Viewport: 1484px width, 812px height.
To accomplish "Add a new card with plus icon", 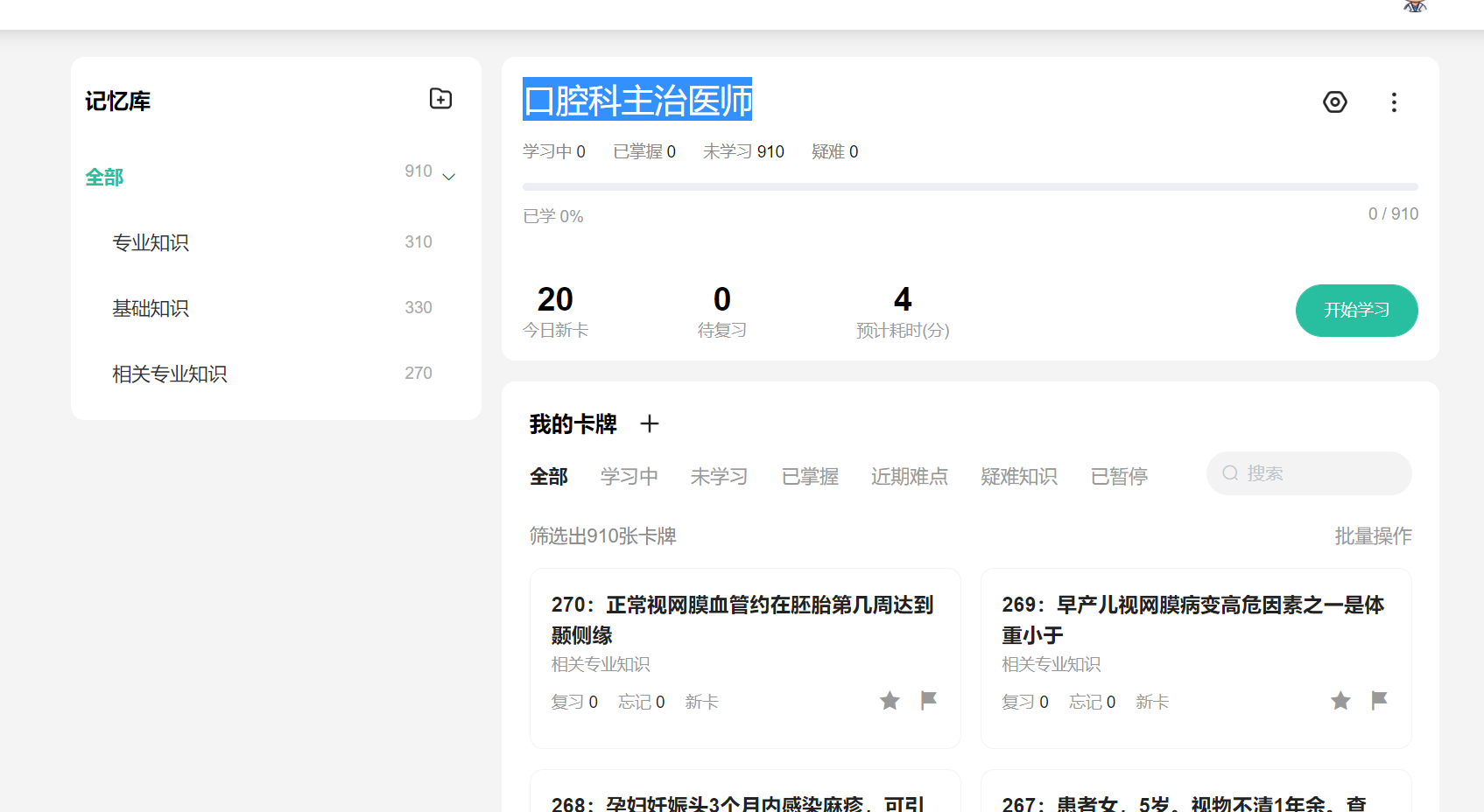I will 649,424.
